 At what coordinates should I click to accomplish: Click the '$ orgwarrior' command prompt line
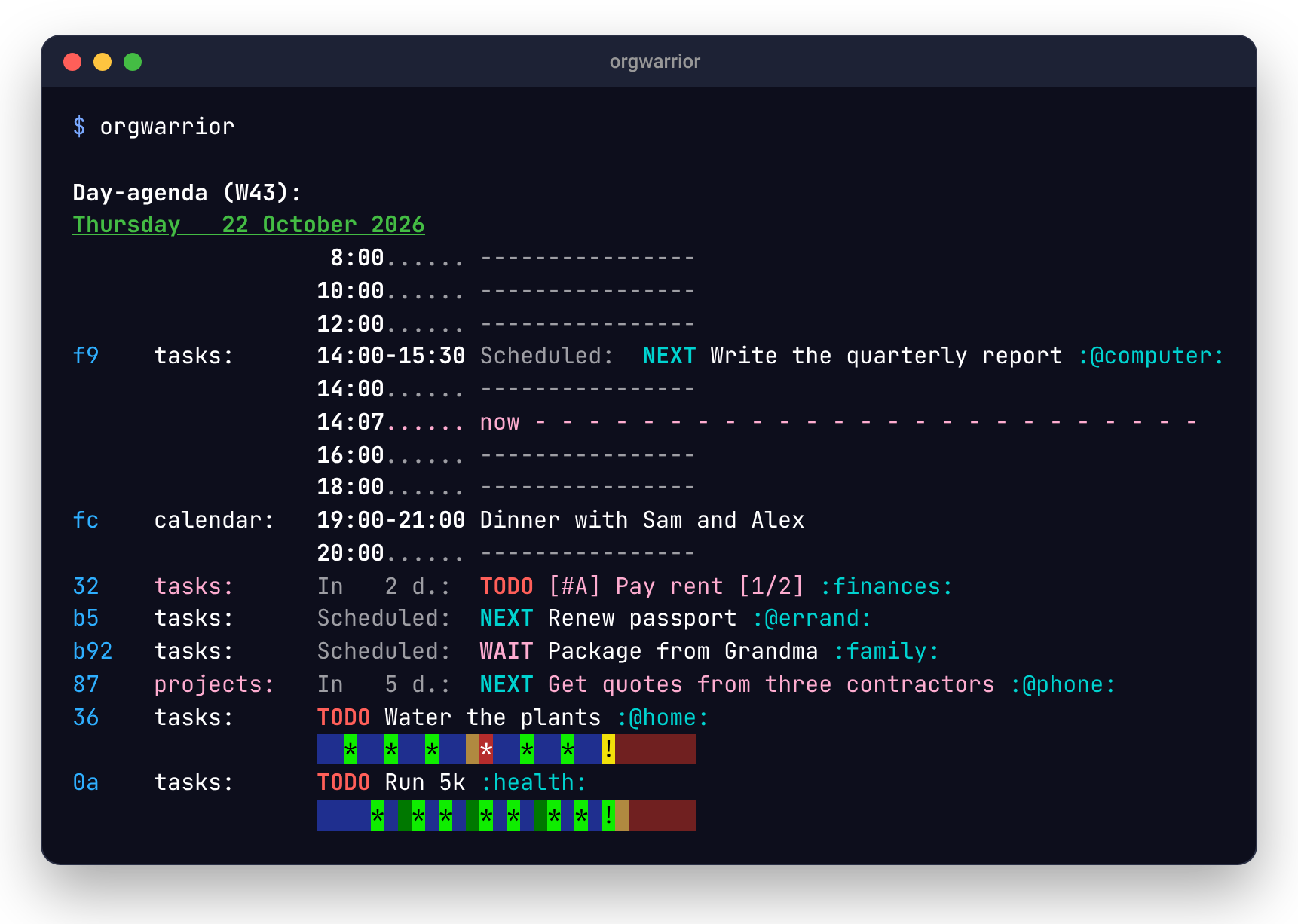point(154,127)
